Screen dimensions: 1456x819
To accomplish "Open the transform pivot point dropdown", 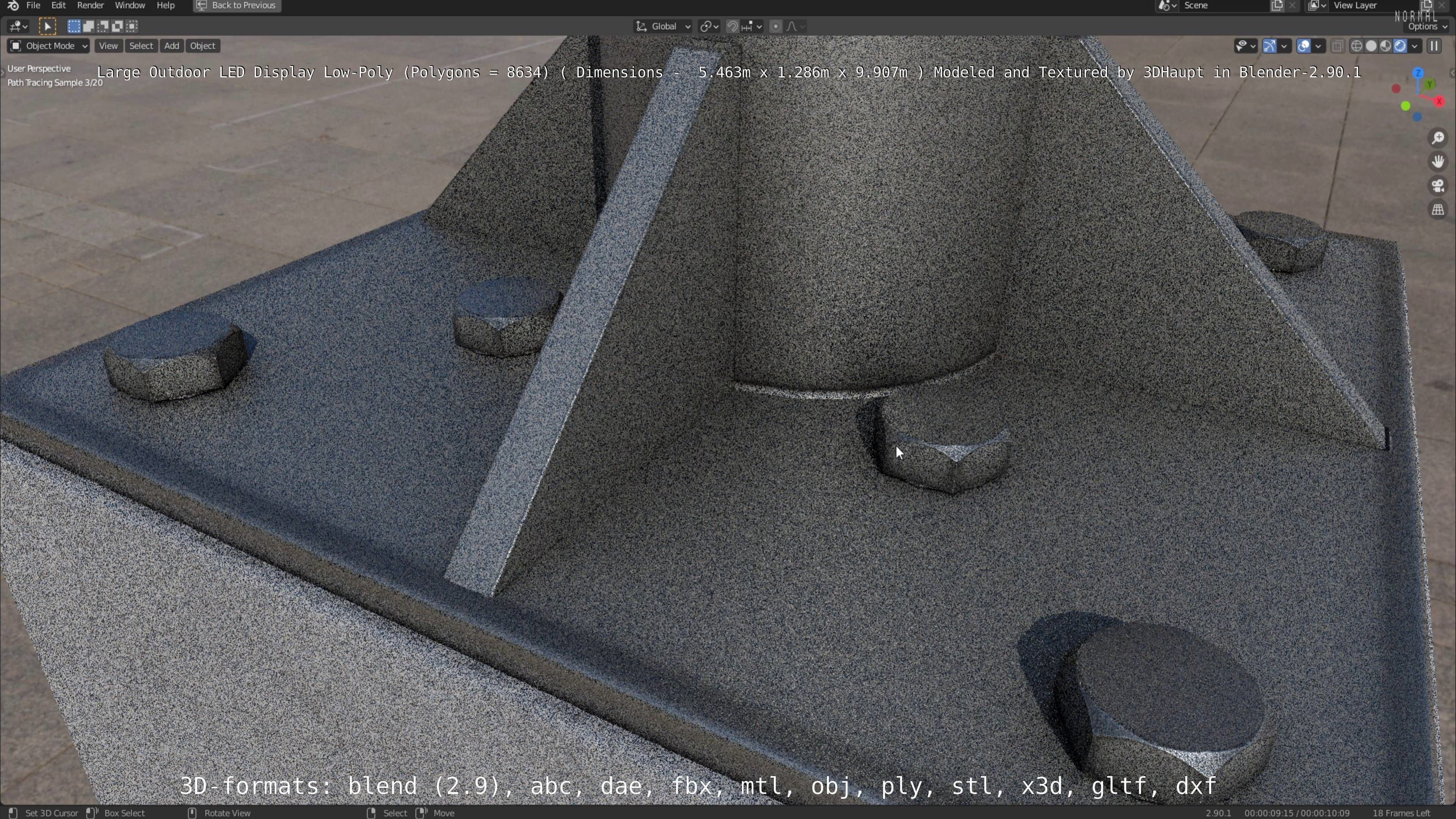I will [709, 26].
